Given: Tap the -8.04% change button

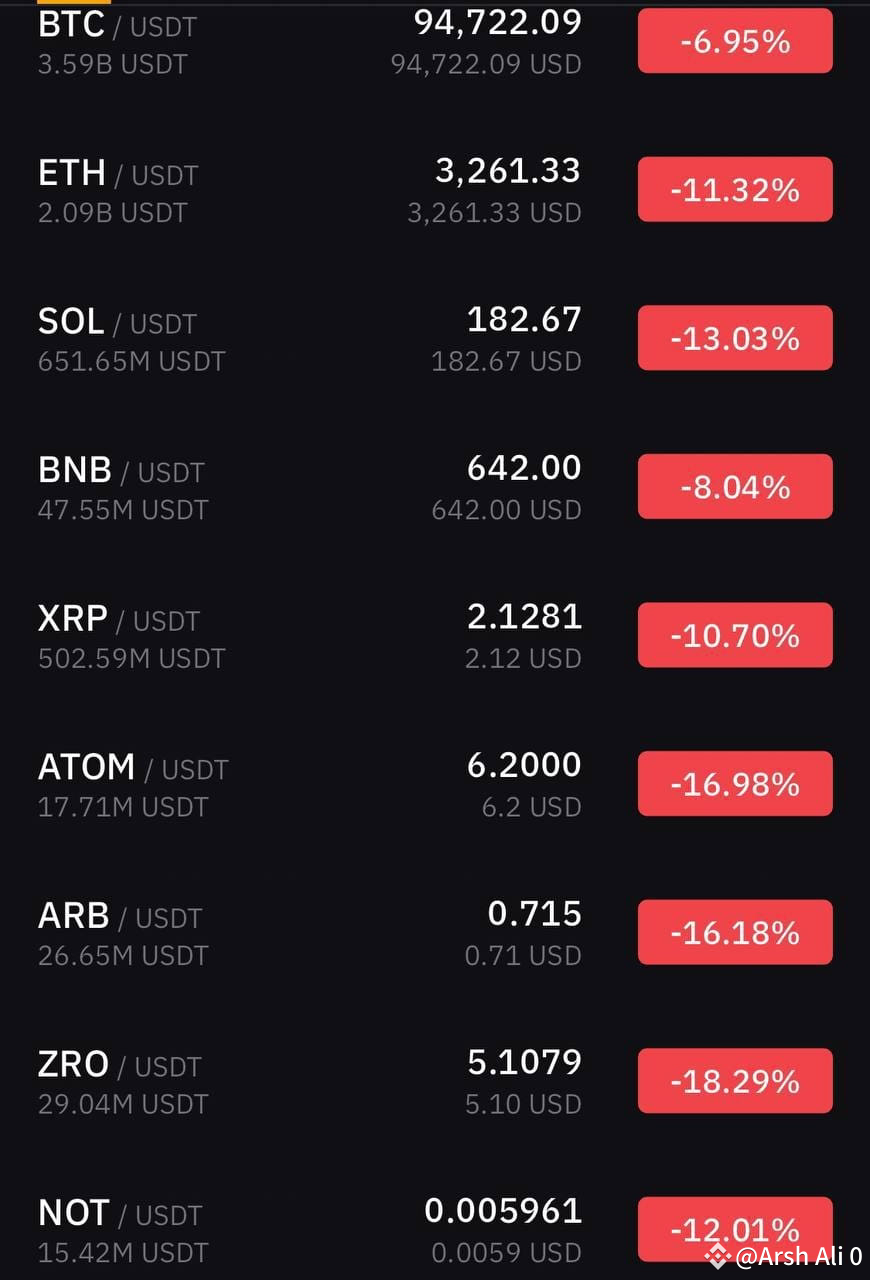Looking at the screenshot, I should pos(735,487).
